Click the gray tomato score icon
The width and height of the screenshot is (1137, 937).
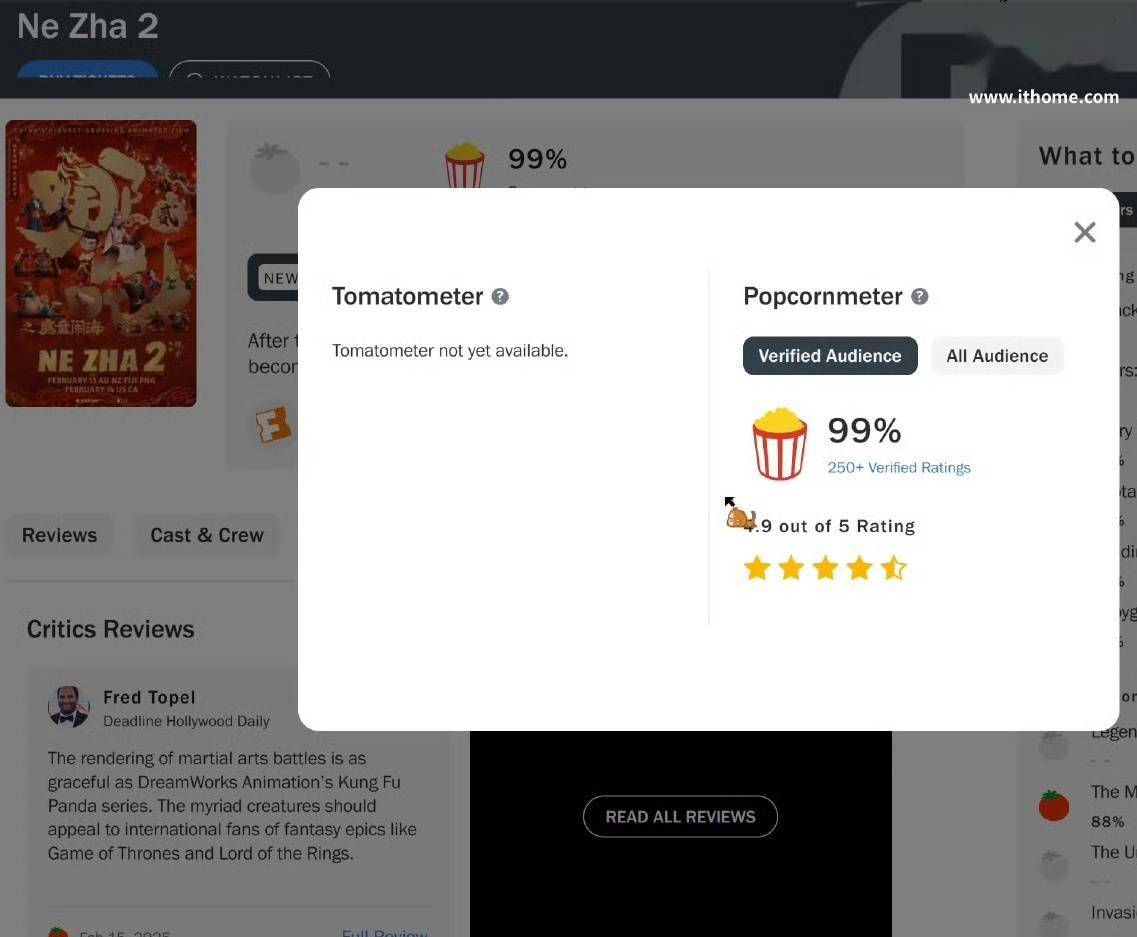click(x=274, y=168)
